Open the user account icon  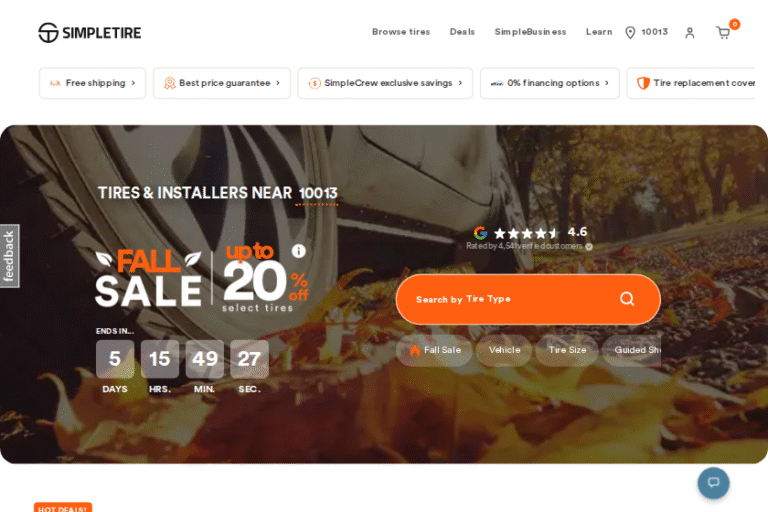click(x=689, y=33)
